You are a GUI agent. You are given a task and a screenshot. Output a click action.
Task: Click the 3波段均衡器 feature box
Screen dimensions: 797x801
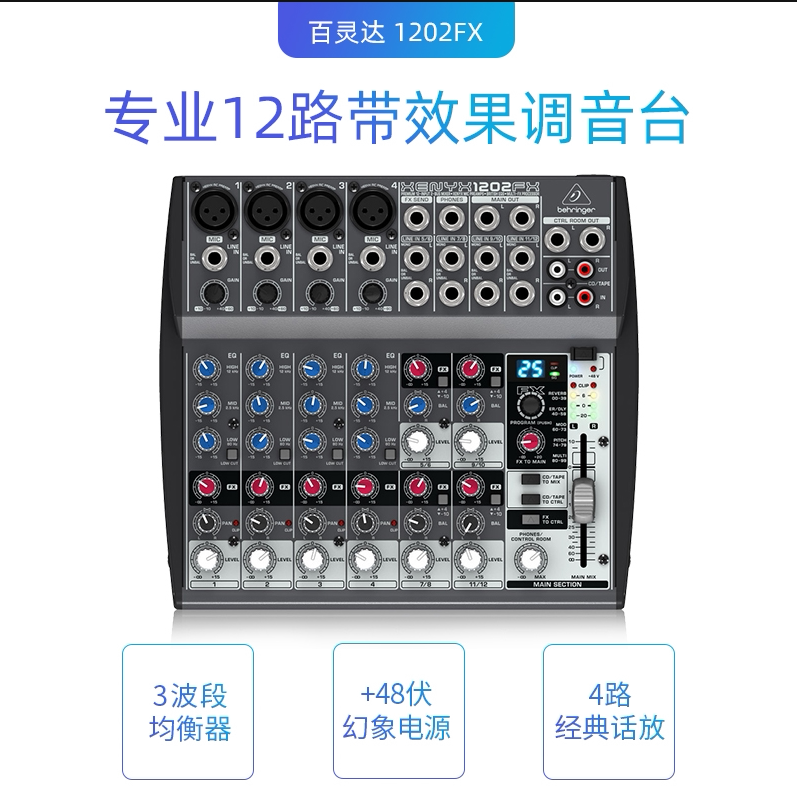[x=188, y=712]
